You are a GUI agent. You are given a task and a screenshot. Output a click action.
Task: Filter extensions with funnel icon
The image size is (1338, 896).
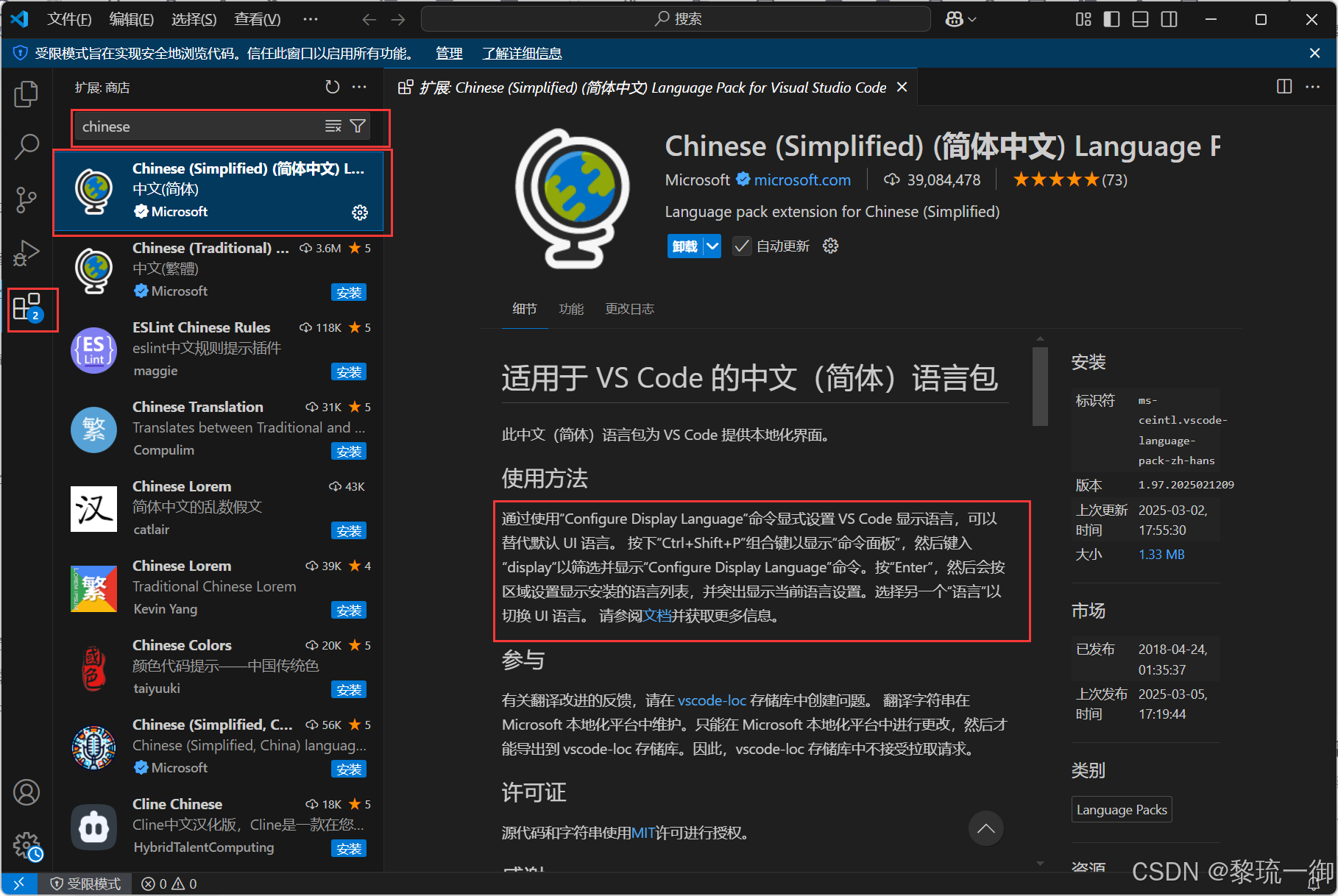[x=358, y=127]
